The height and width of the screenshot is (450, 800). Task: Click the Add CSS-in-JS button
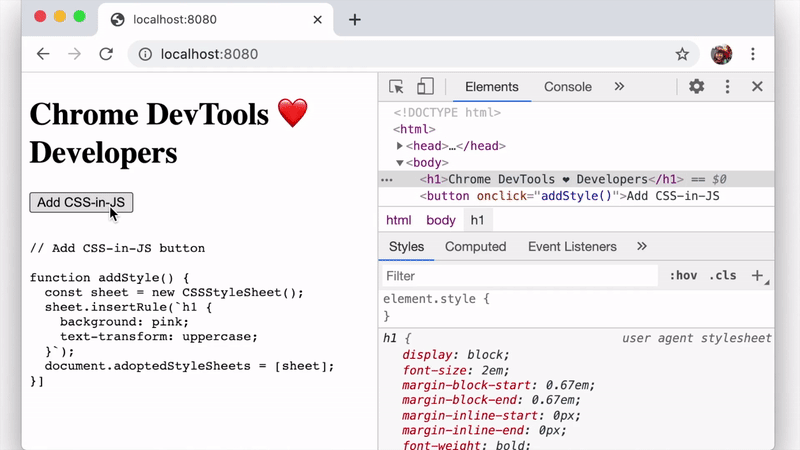click(x=81, y=203)
